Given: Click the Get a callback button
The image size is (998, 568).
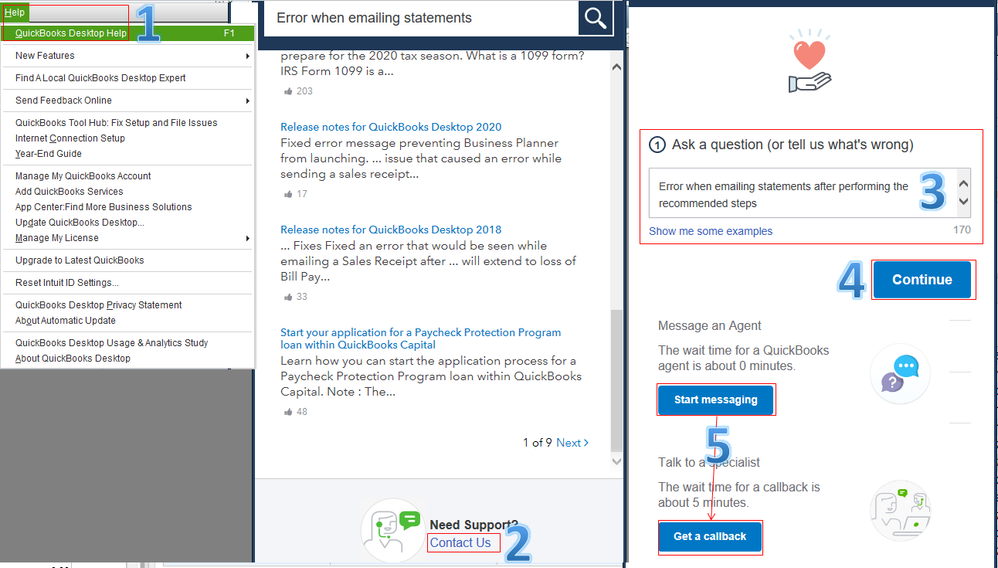Looking at the screenshot, I should [x=710, y=536].
